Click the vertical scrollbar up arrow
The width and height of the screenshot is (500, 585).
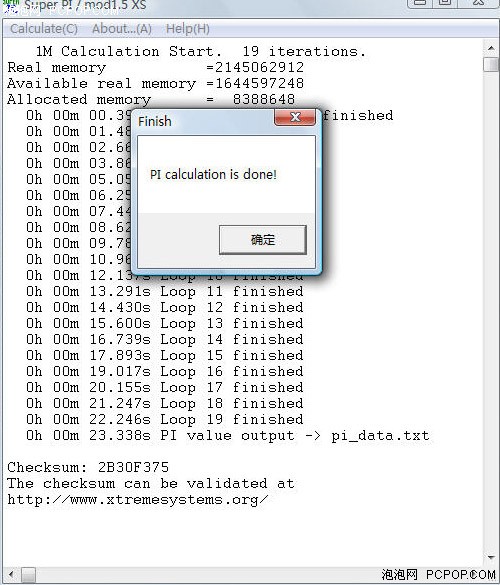coord(491,49)
